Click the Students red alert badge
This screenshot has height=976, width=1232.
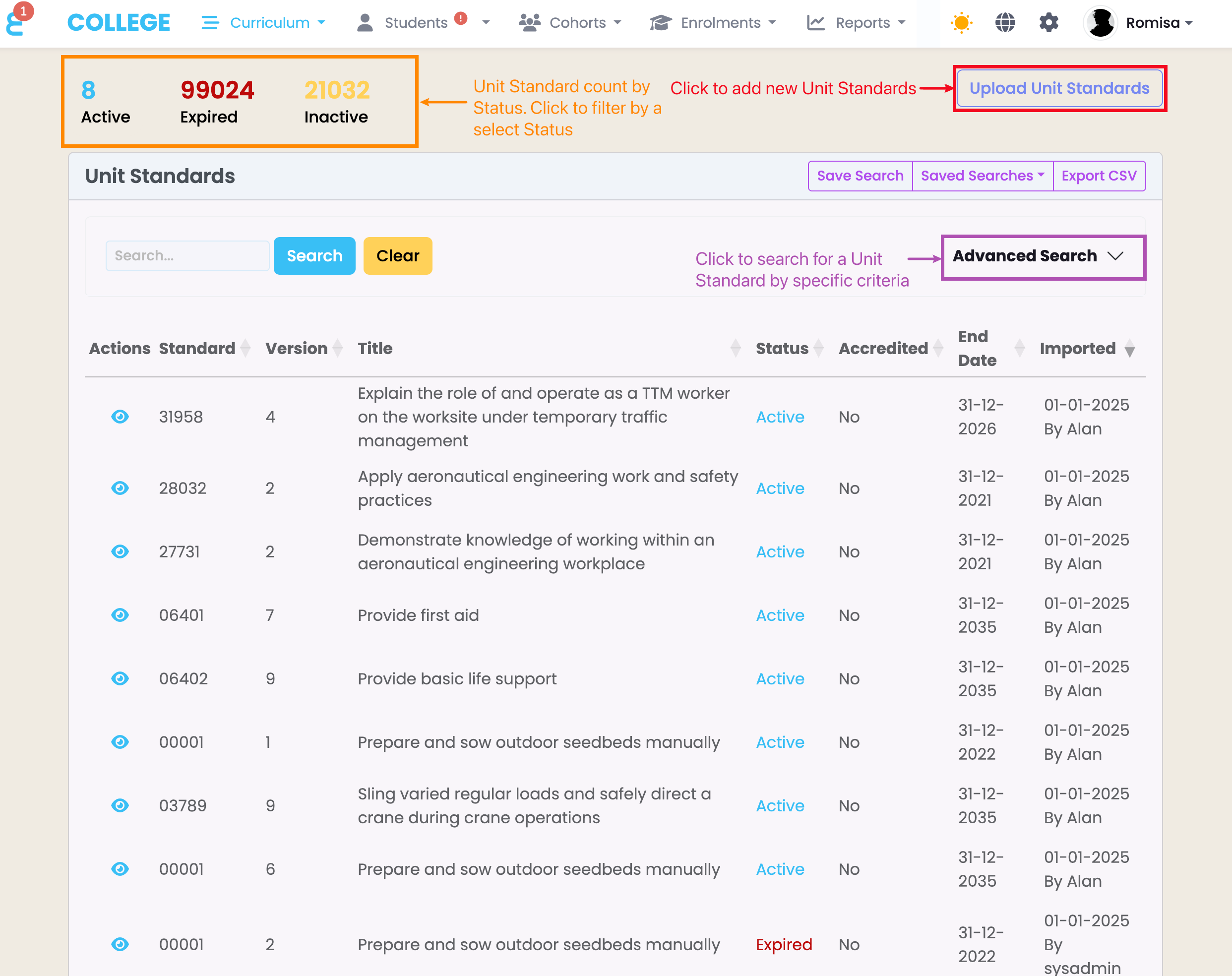click(x=461, y=19)
